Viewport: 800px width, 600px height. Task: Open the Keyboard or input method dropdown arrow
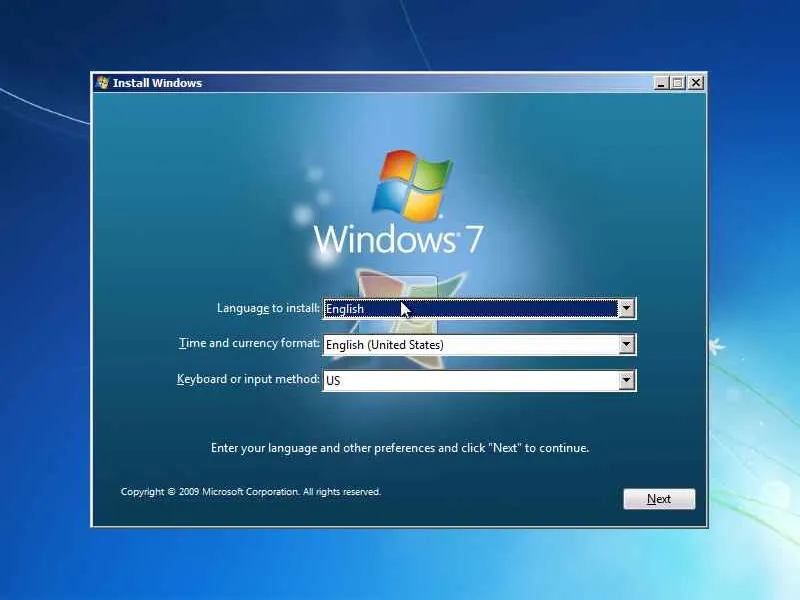tap(627, 380)
